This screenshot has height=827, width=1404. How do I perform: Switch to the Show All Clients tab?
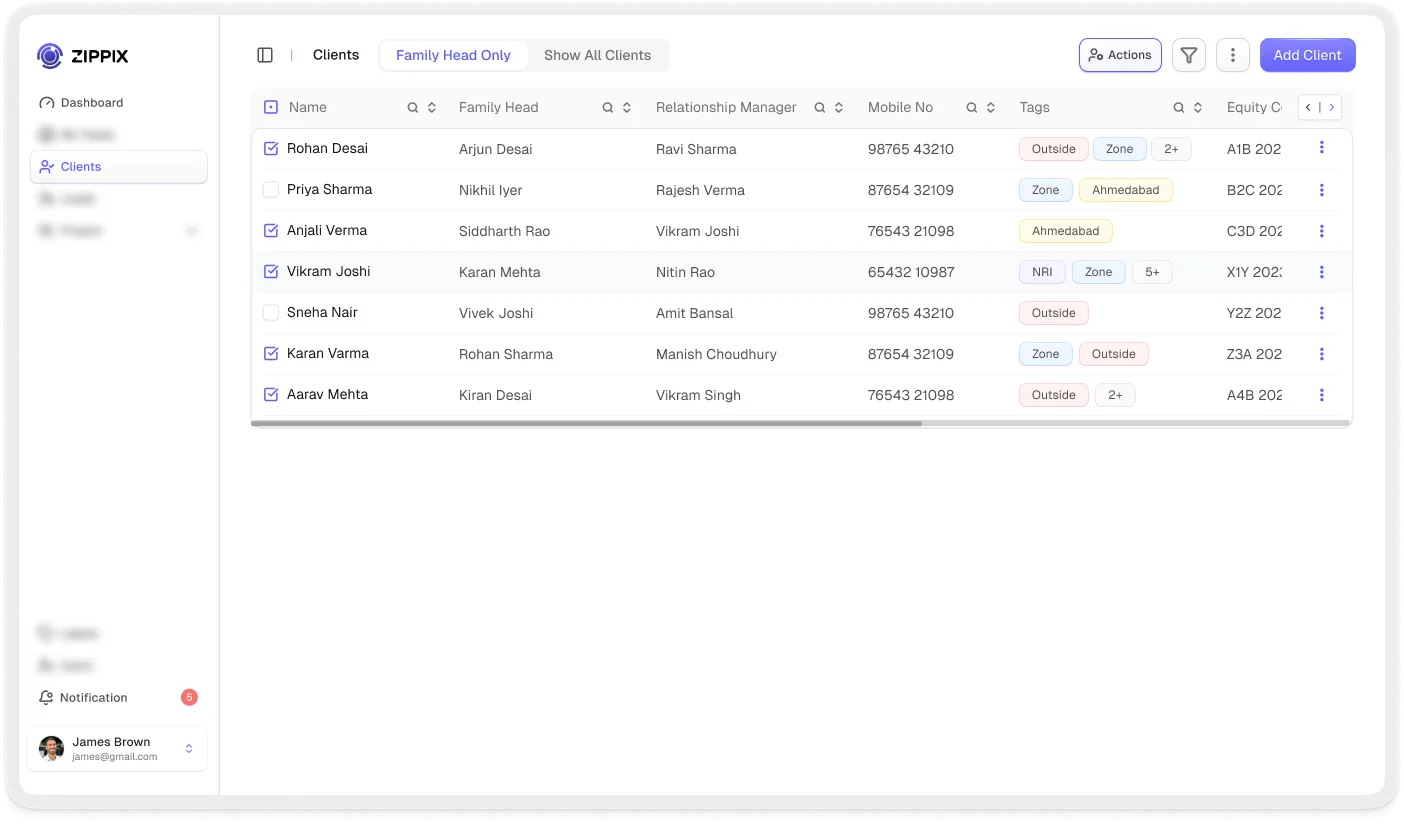pyautogui.click(x=597, y=55)
